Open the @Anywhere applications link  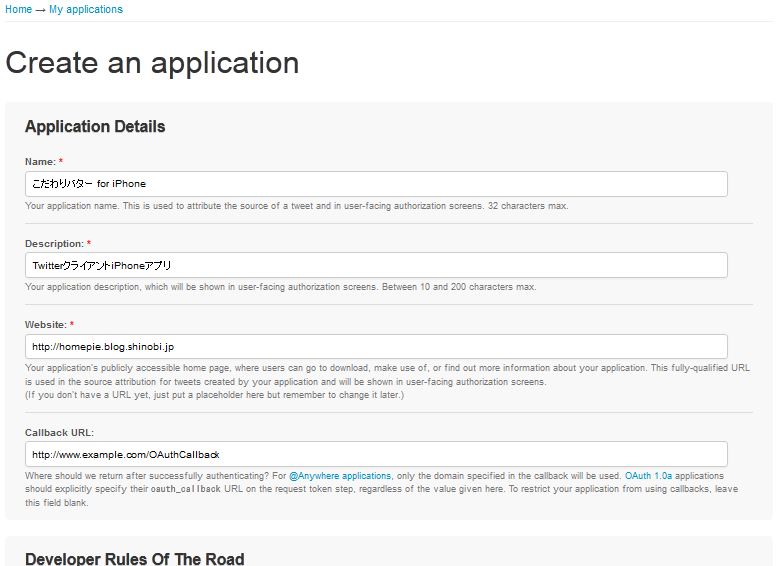[340, 476]
